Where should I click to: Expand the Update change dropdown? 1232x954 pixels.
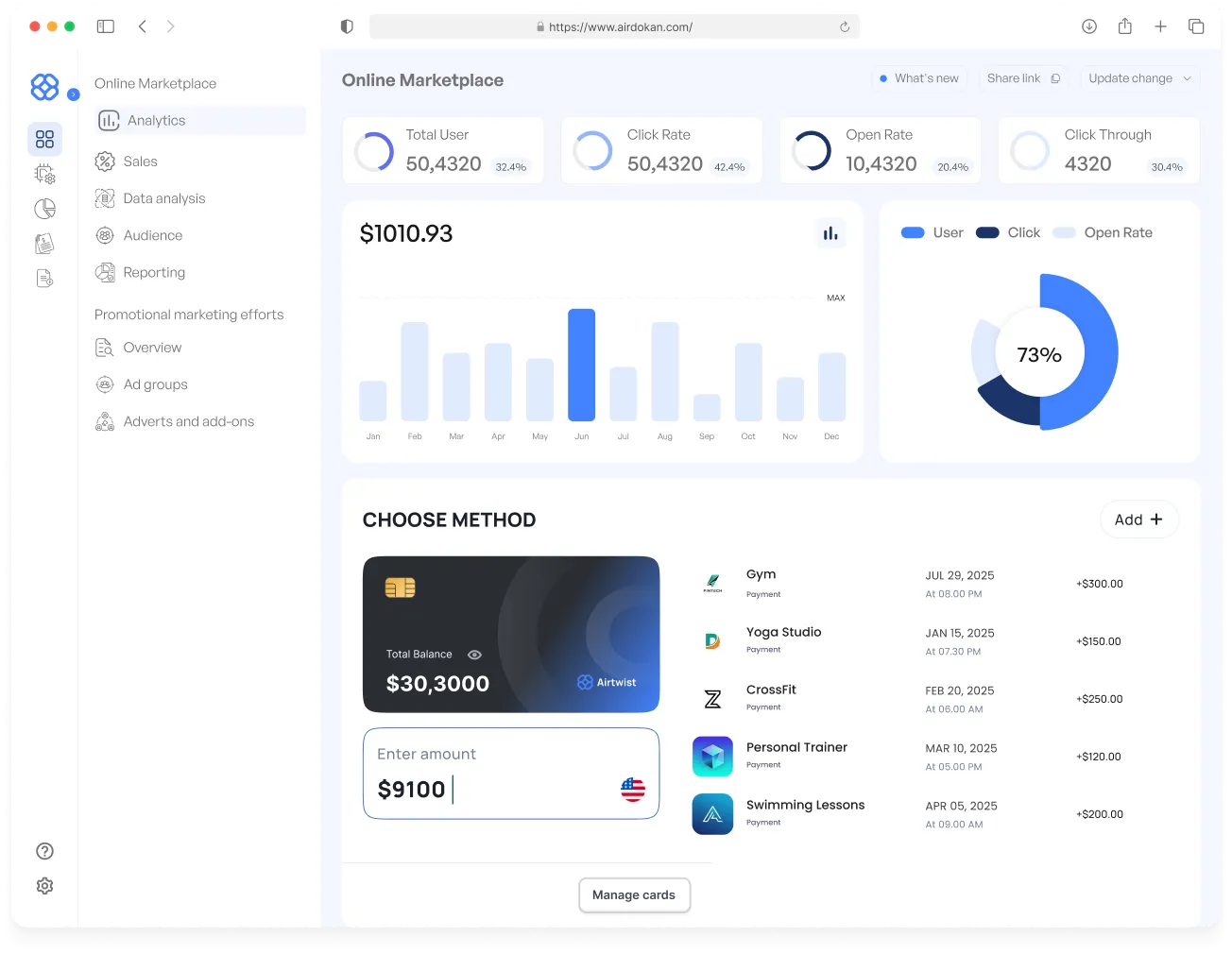[1138, 78]
